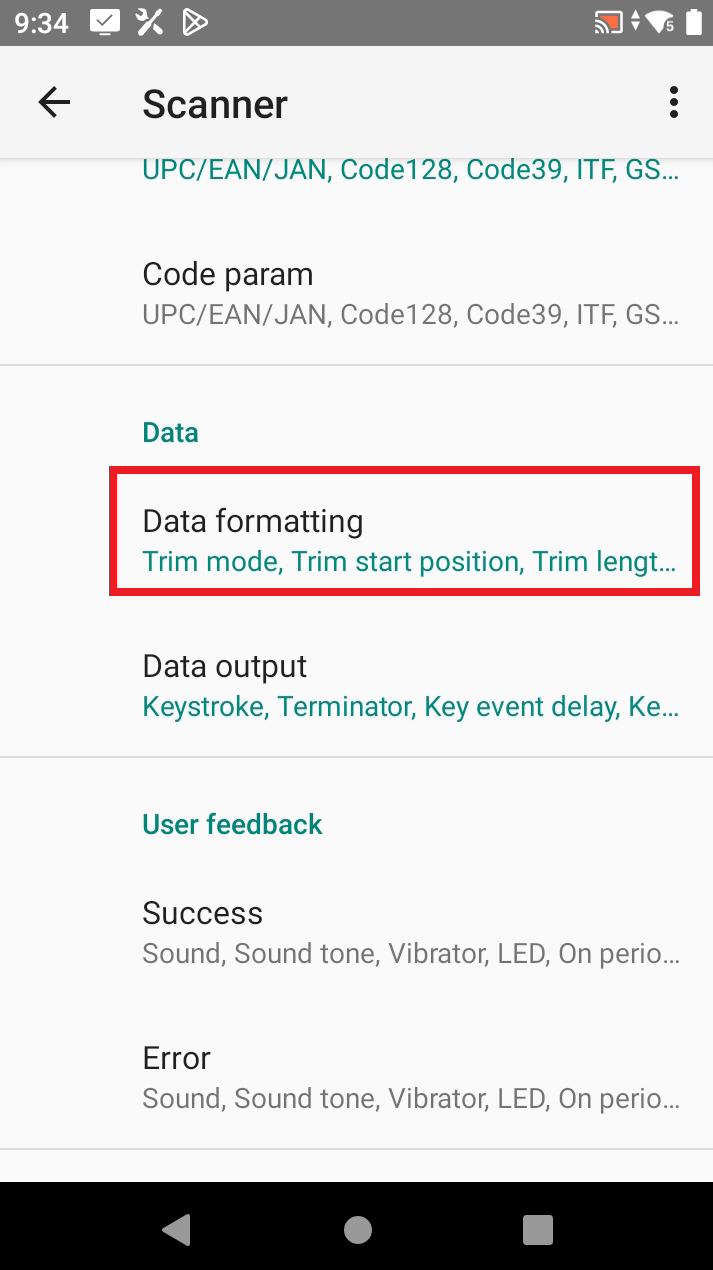Tap the tools icon in status bar
Image resolution: width=713 pixels, height=1270 pixels.
[x=150, y=22]
